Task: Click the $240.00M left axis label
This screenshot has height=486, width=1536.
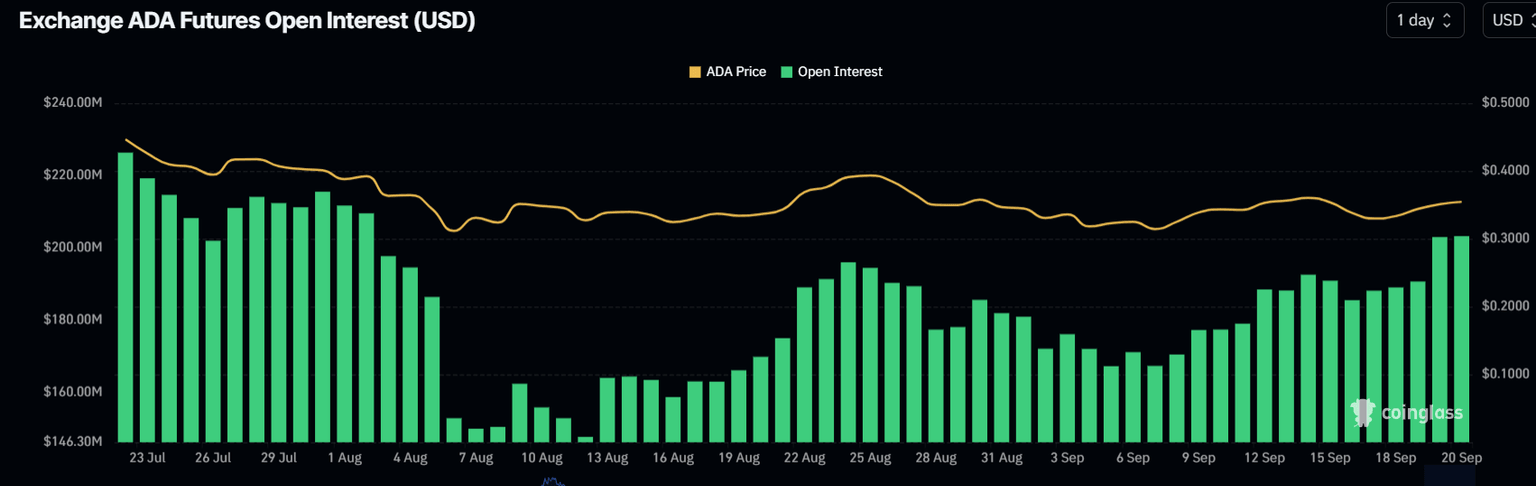Action: pos(73,103)
